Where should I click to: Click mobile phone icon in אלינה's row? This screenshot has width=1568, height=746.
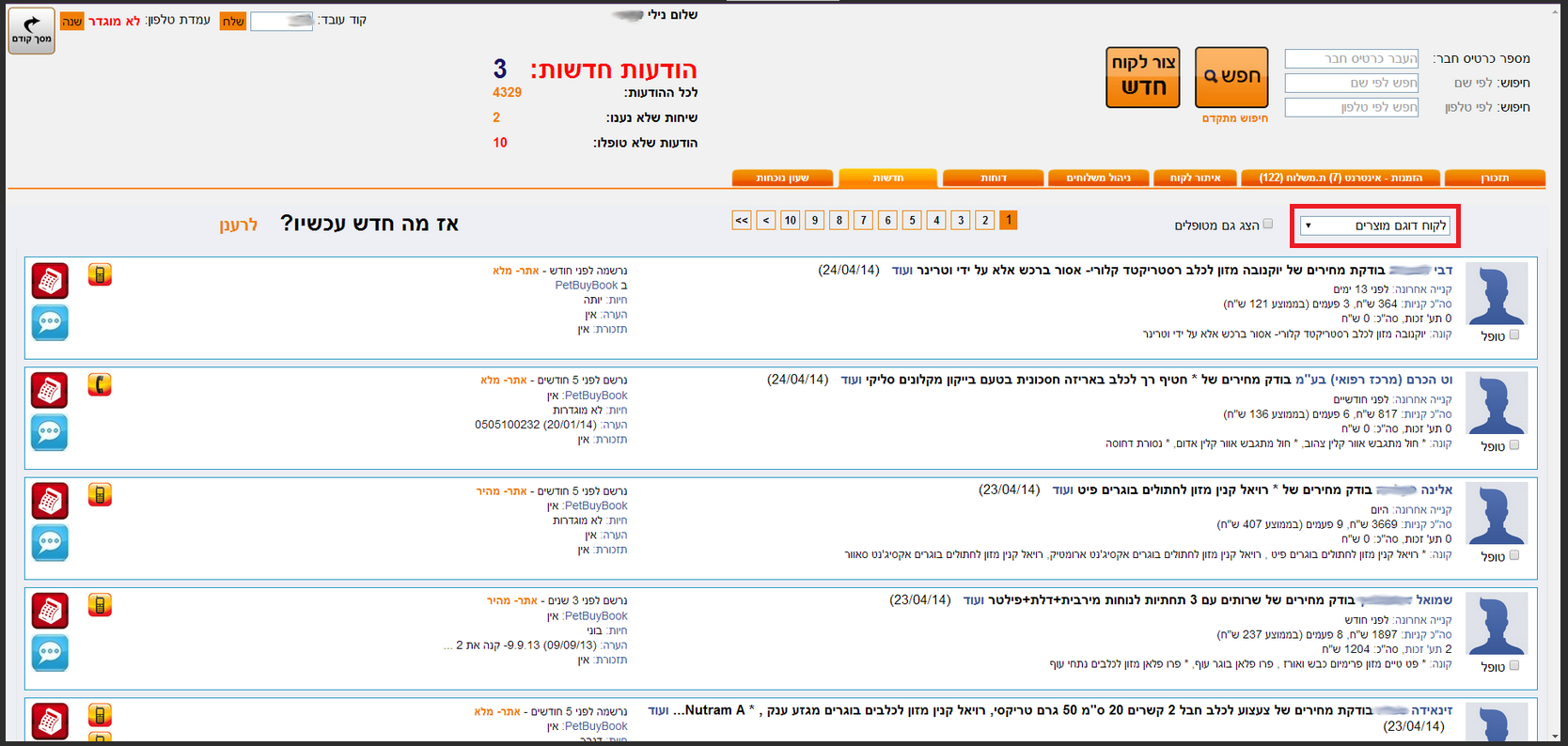tap(100, 495)
